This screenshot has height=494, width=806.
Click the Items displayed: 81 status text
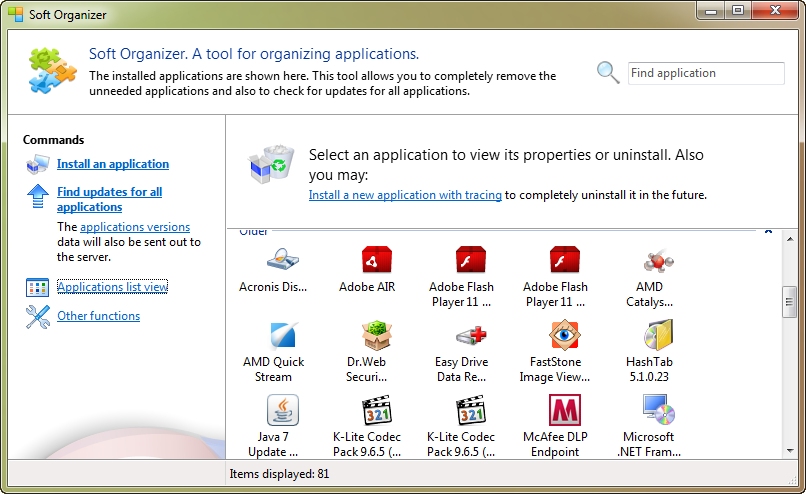[279, 474]
